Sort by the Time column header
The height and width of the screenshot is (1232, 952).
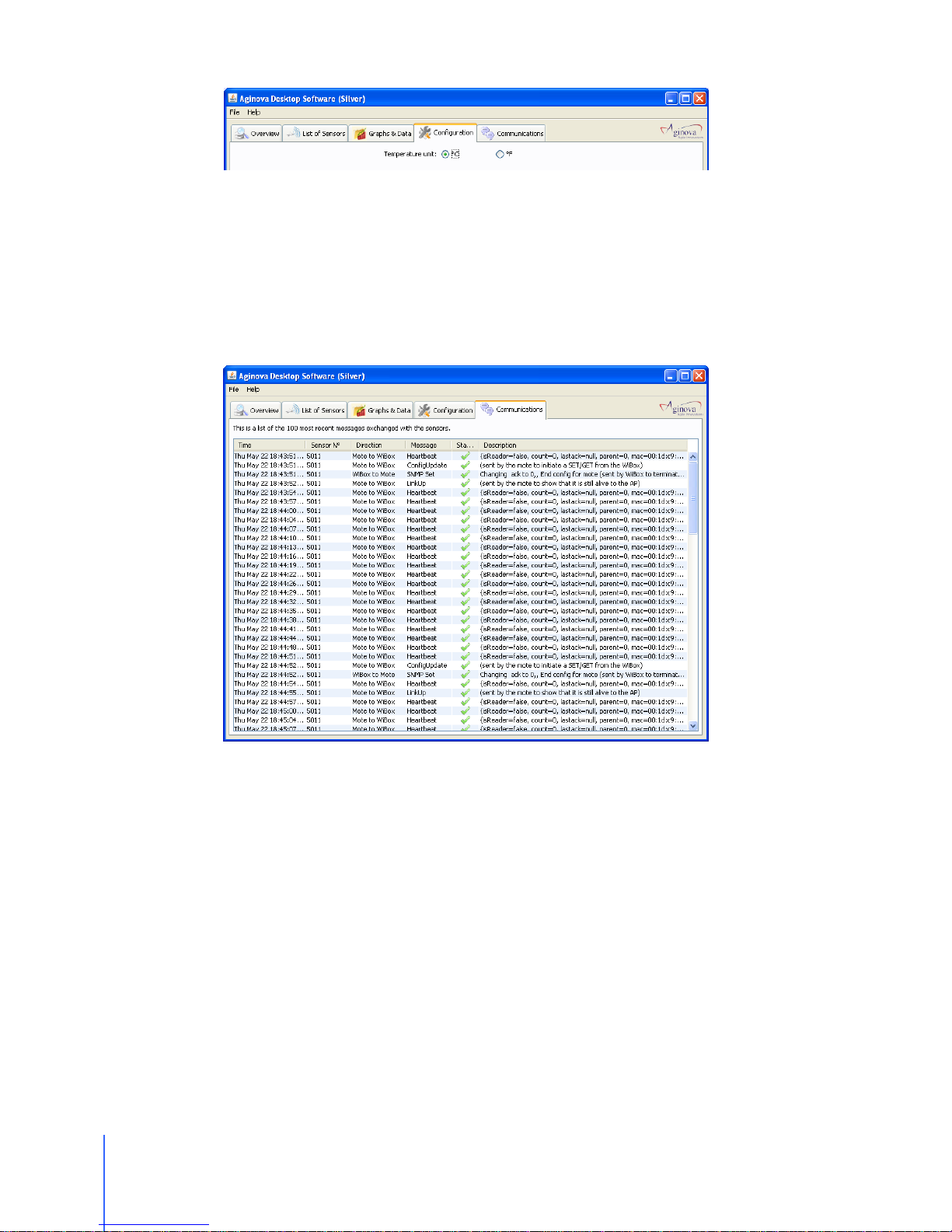click(x=269, y=445)
